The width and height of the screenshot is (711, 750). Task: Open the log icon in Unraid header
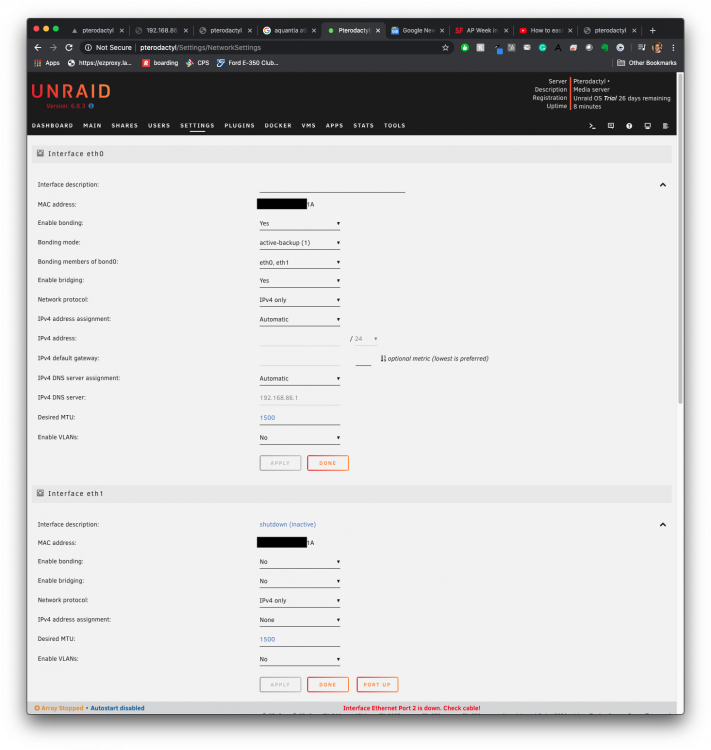(x=666, y=126)
